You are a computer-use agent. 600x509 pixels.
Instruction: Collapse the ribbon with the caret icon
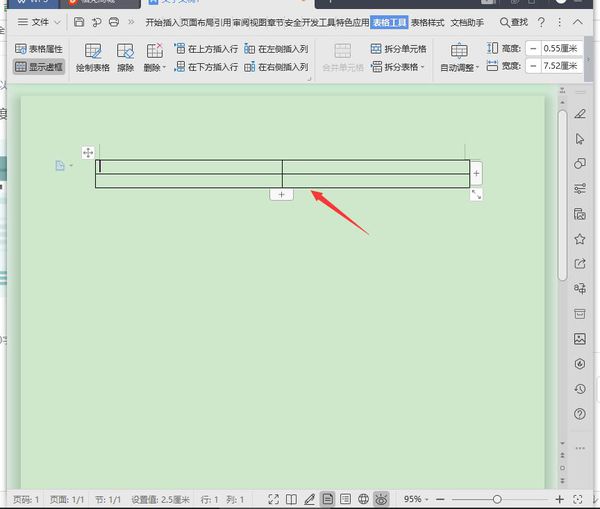pyautogui.click(x=578, y=22)
